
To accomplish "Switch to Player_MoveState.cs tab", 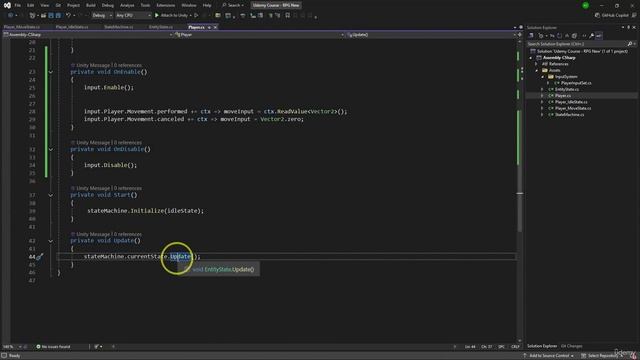I will (x=22, y=27).
